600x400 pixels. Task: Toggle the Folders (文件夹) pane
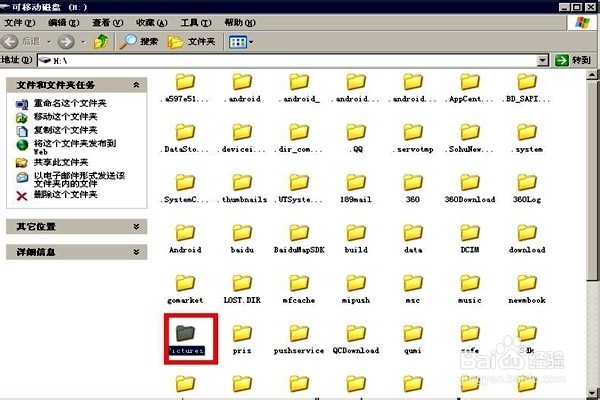pos(191,41)
